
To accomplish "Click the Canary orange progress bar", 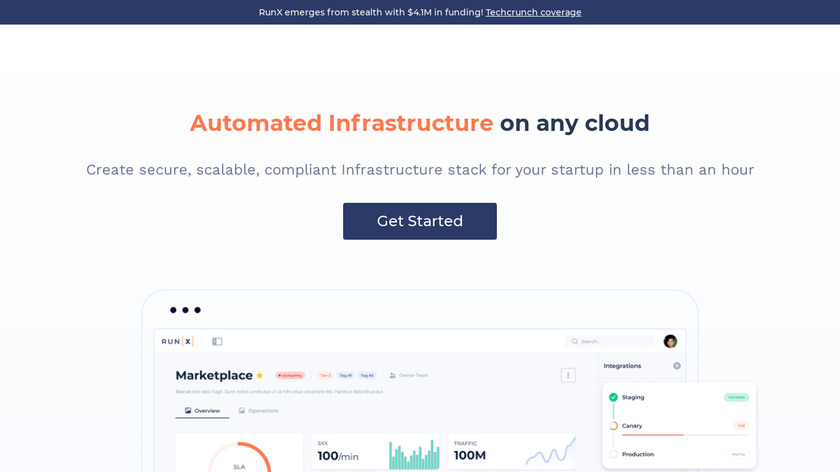I will pos(652,435).
